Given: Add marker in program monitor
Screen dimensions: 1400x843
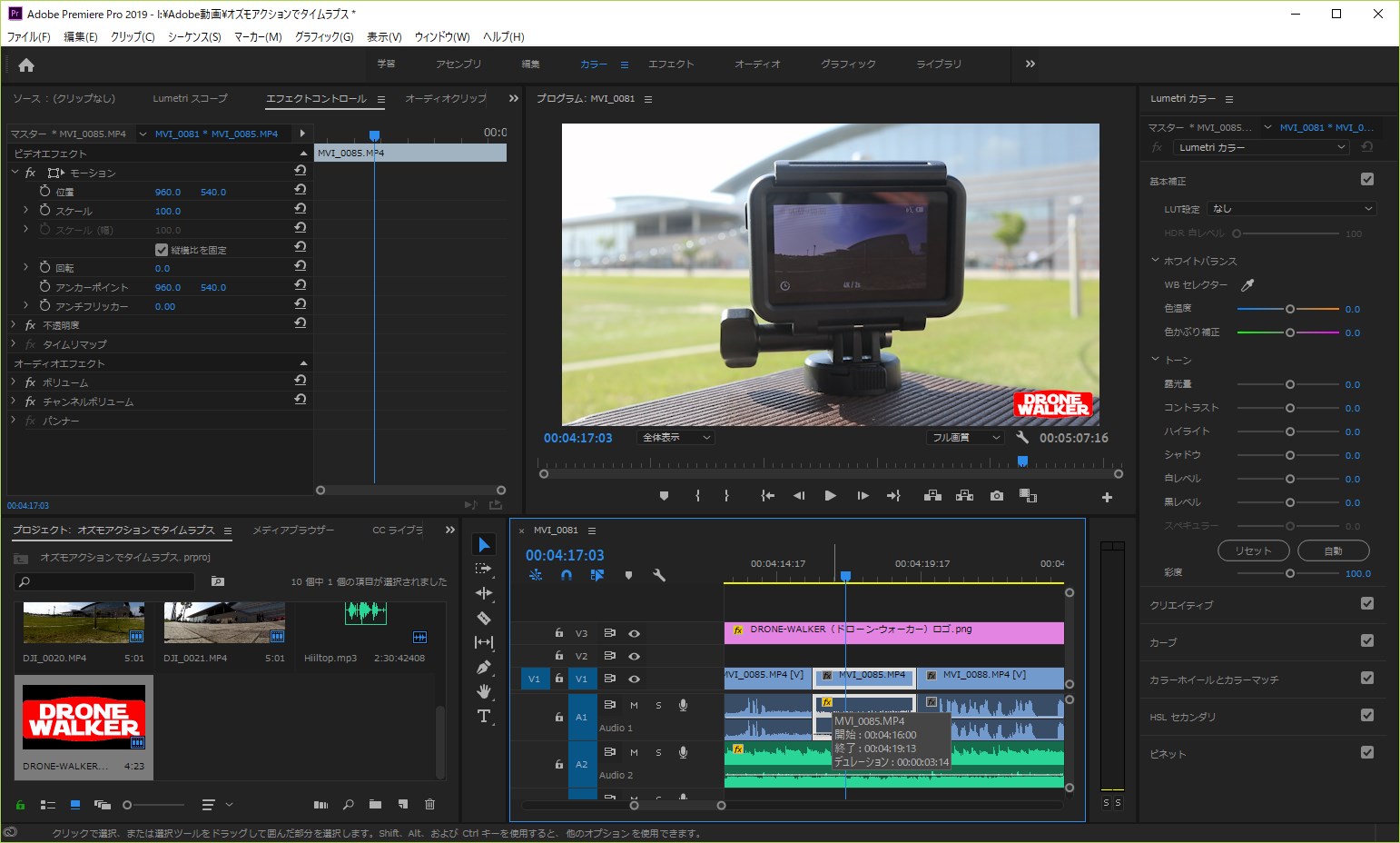Looking at the screenshot, I should click(x=664, y=496).
